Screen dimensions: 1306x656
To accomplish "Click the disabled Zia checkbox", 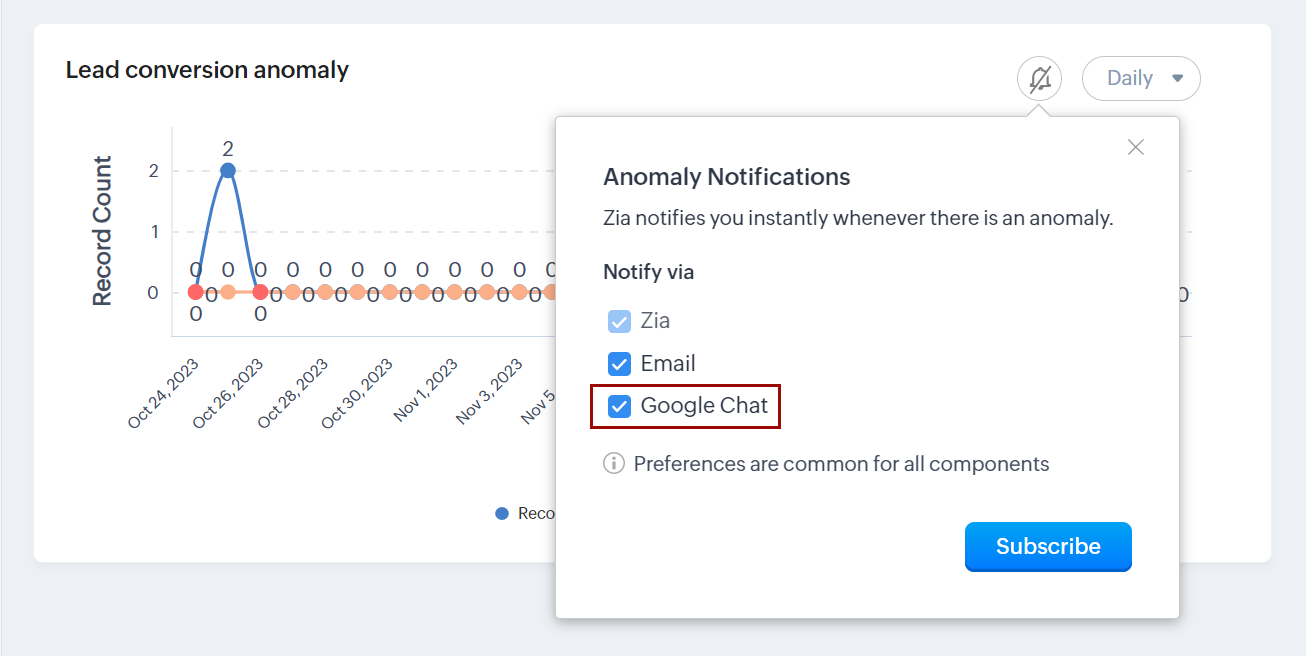I will 620,321.
